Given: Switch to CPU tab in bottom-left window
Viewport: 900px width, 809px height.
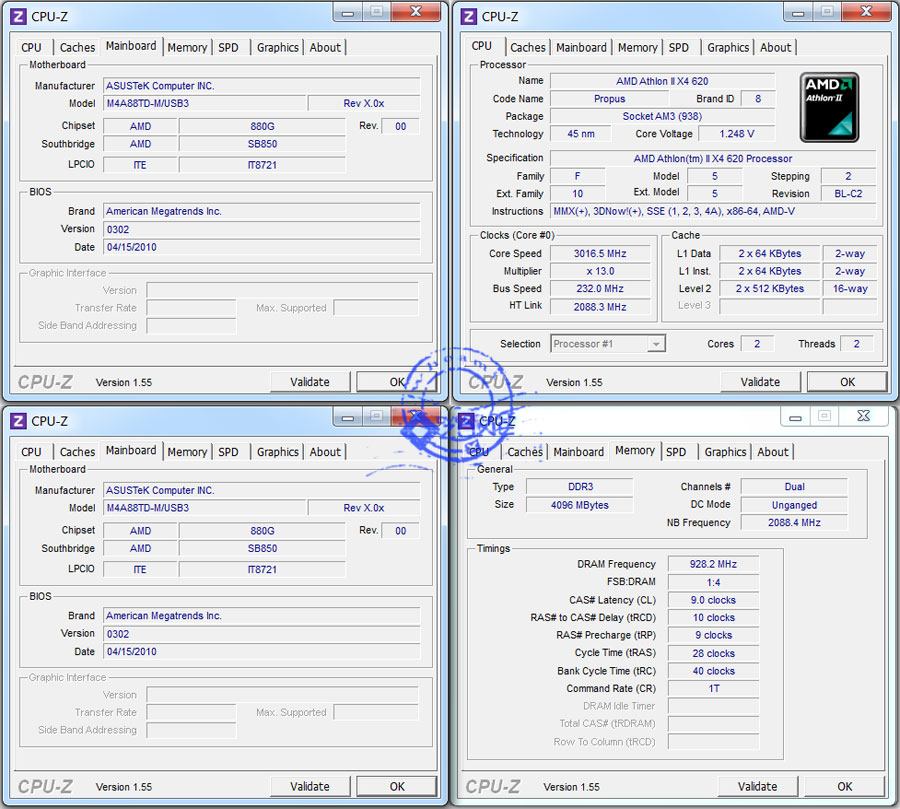Looking at the screenshot, I should pos(32,452).
